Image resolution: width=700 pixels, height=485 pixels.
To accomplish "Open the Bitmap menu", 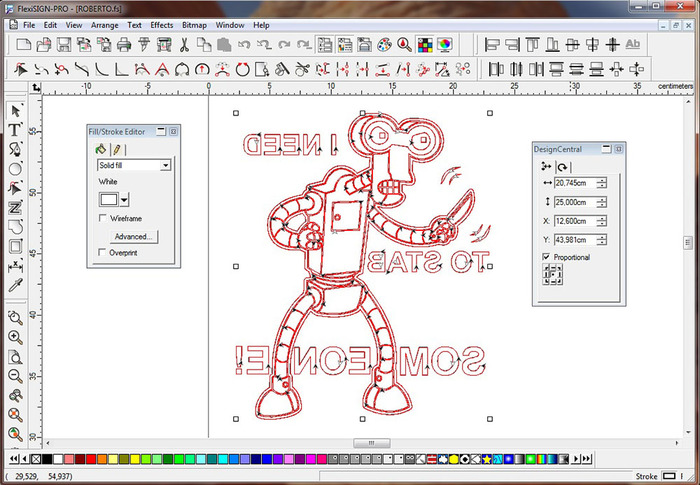I will [x=195, y=24].
